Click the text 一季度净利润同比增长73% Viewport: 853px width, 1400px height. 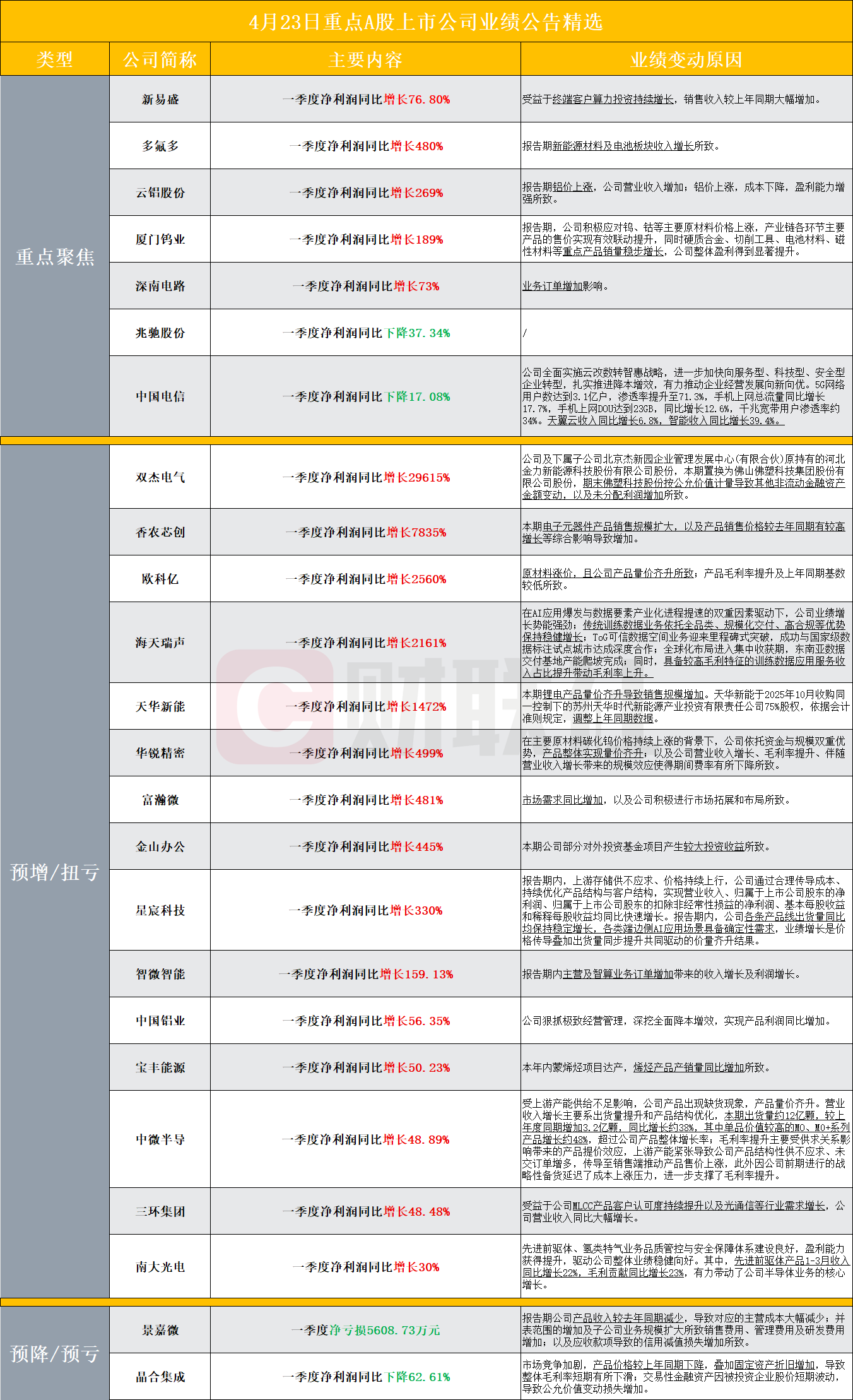point(366,286)
